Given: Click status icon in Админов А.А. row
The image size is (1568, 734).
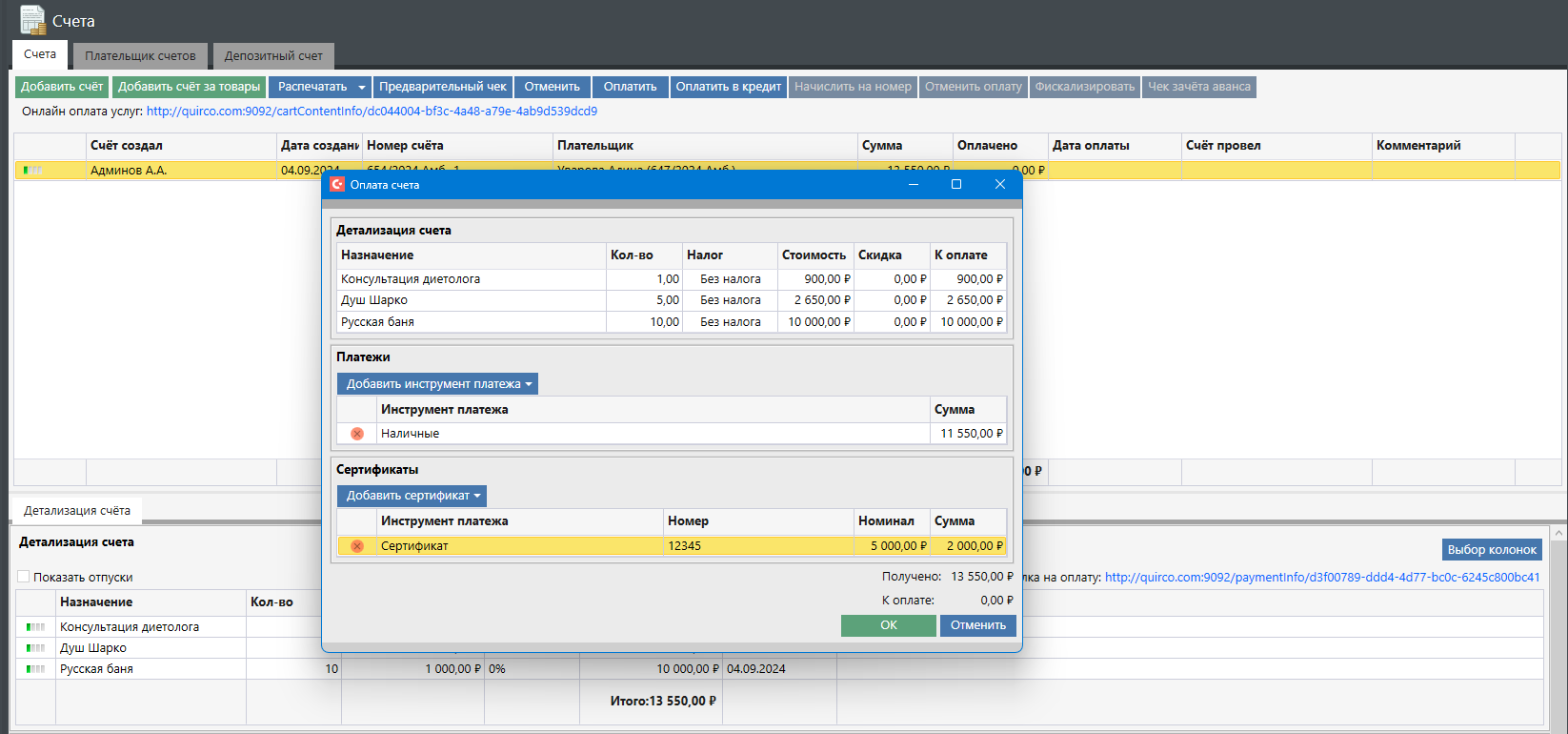Looking at the screenshot, I should (x=32, y=171).
